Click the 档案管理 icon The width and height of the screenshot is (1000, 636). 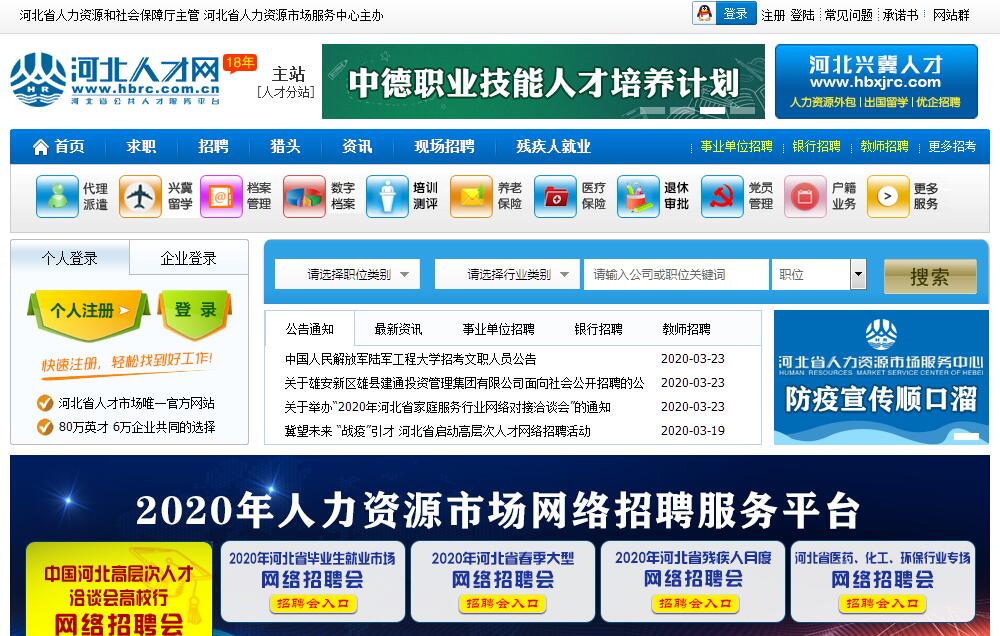221,196
